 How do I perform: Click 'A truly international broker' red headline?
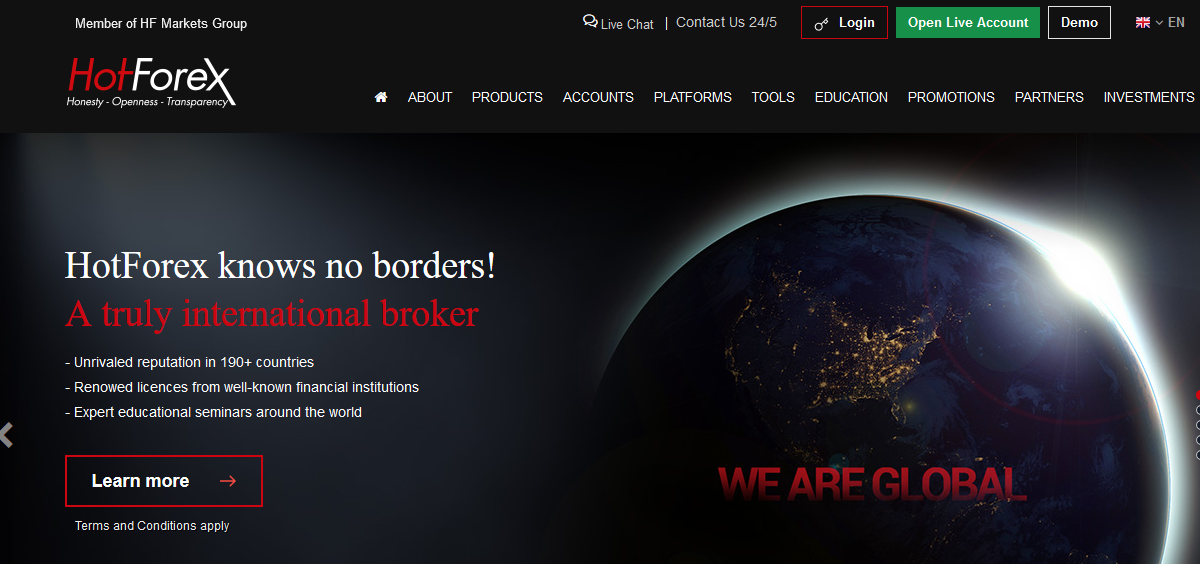(272, 314)
